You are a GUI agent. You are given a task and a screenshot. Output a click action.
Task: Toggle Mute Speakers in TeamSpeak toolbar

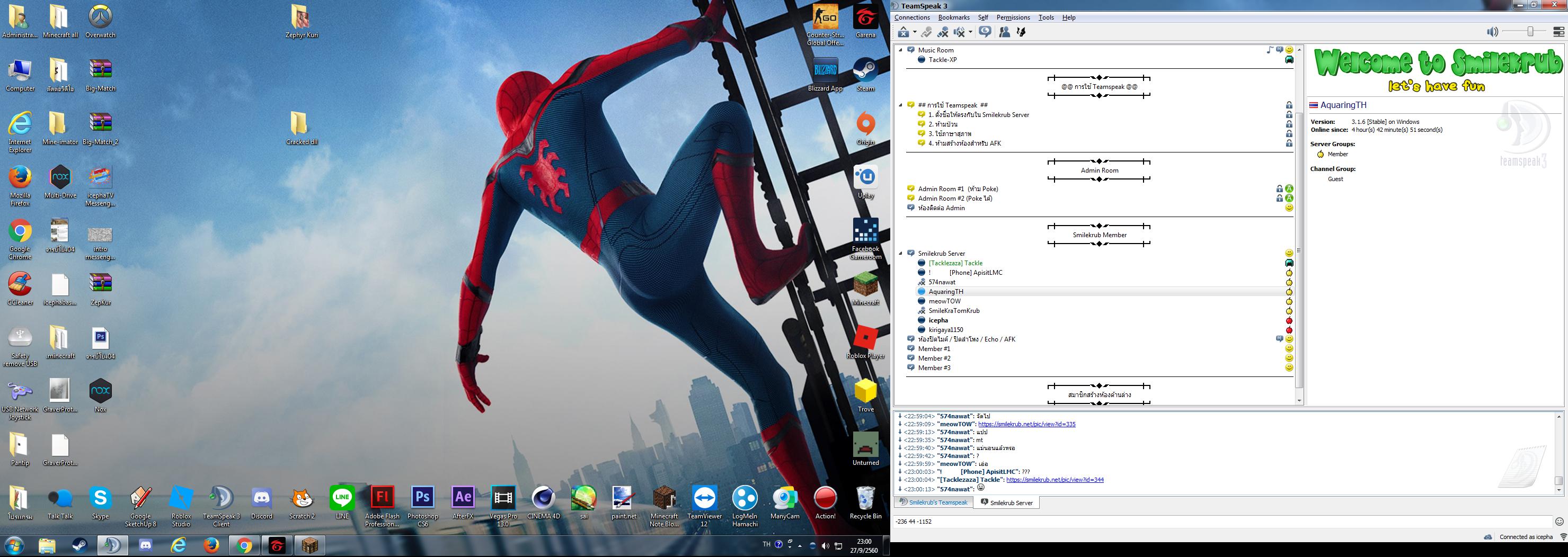click(959, 32)
